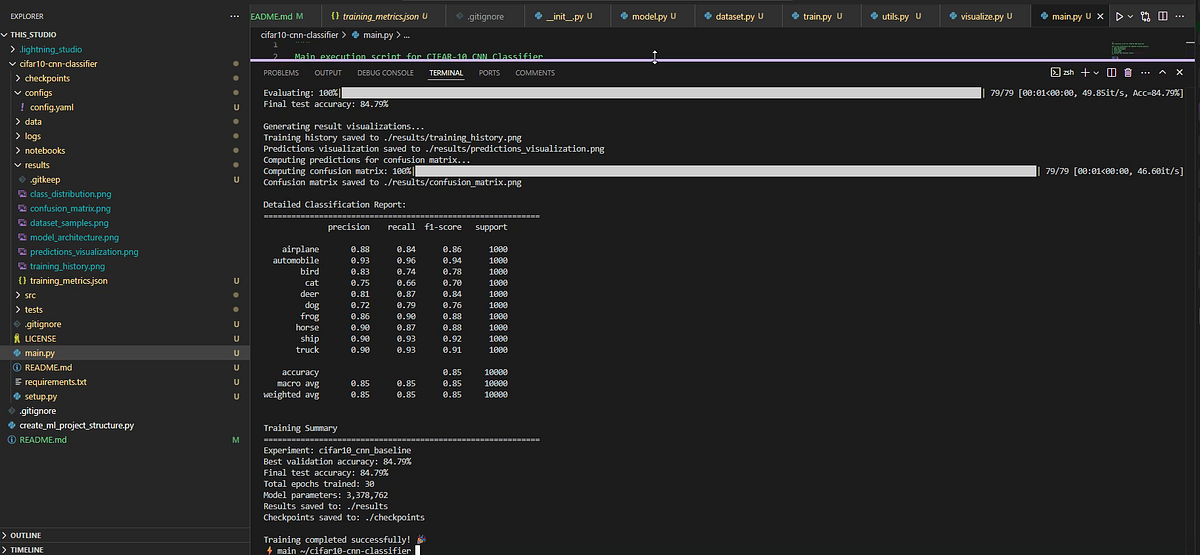Switch to __init__.py editor tab

[568, 17]
